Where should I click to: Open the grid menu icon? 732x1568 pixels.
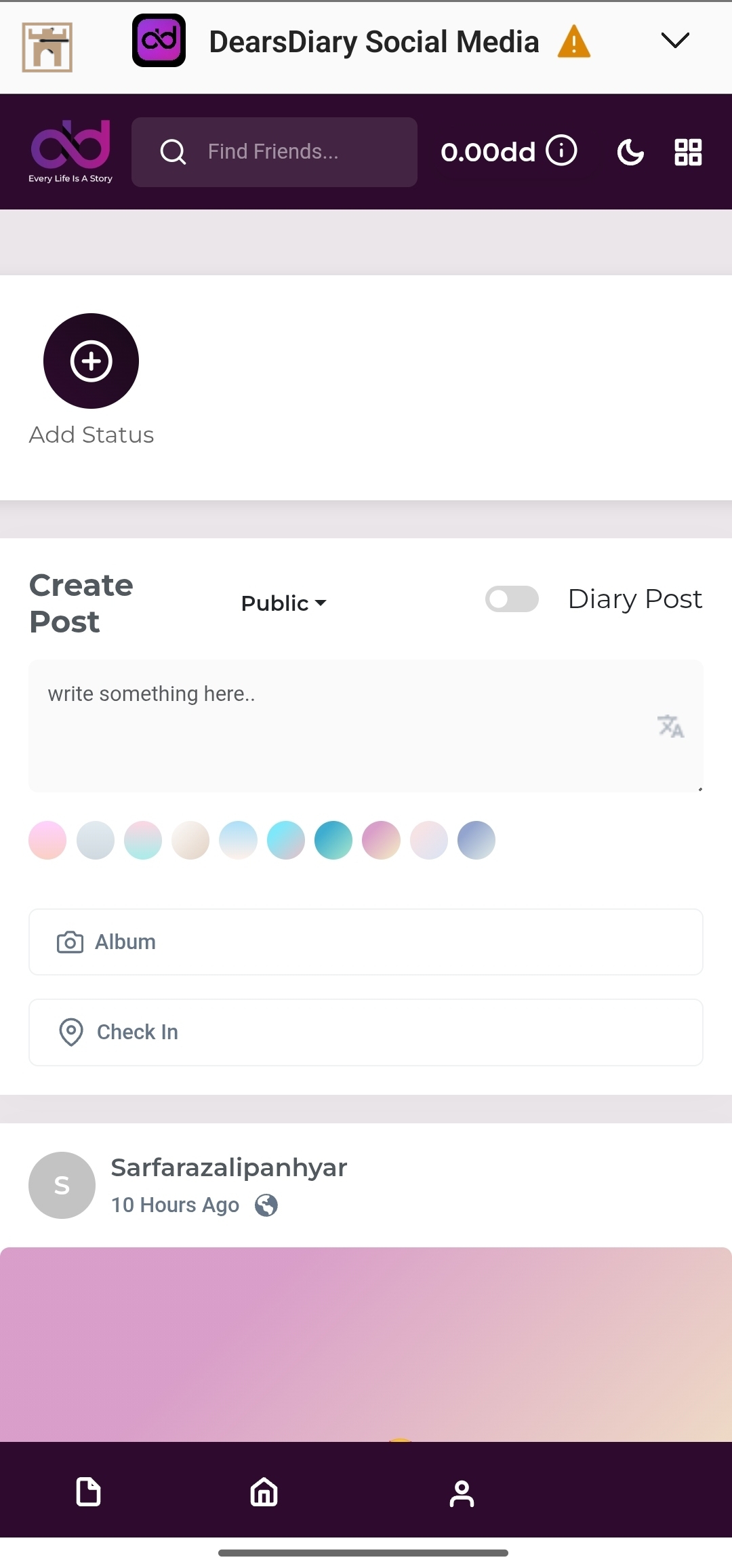[688, 152]
